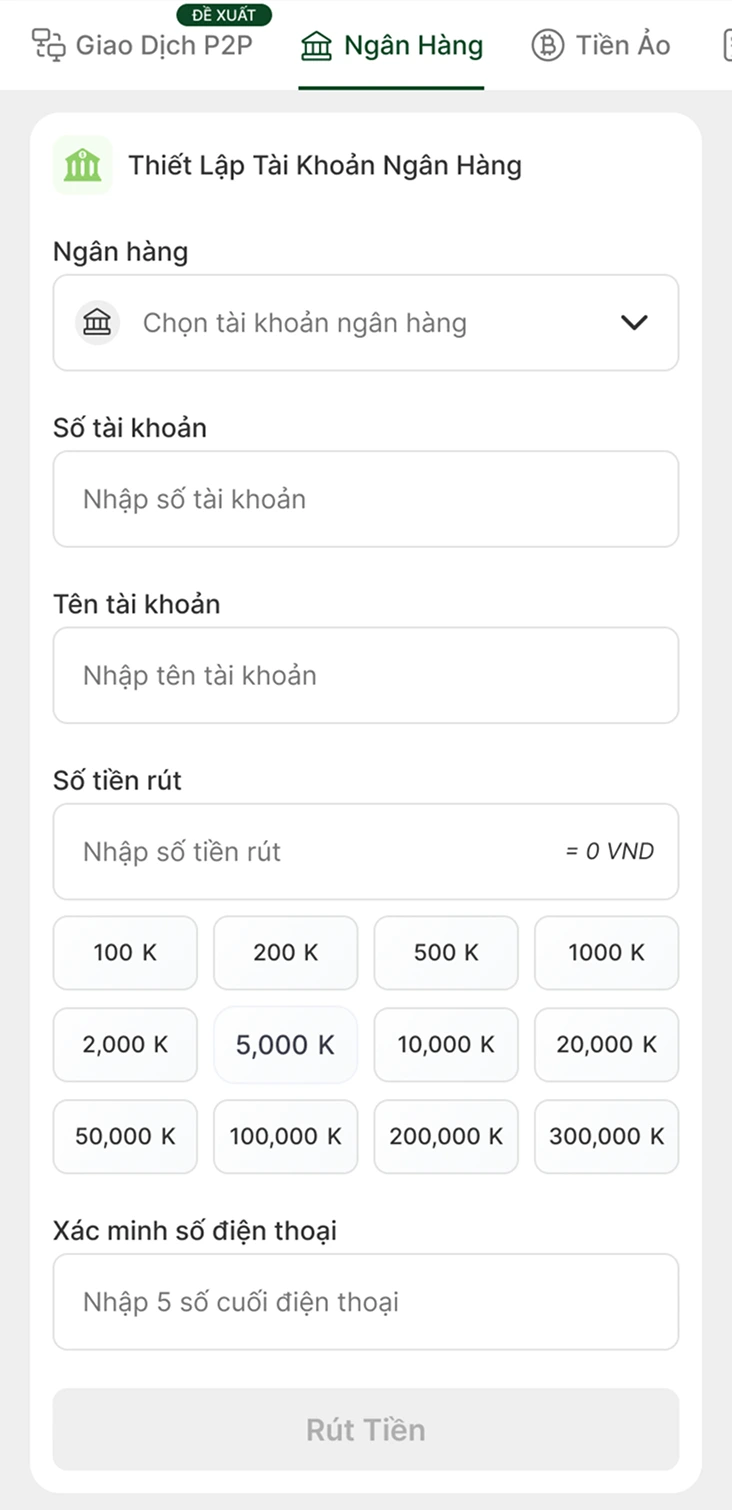Click the bank icon inside the Ngân hàng dropdown

[x=98, y=323]
